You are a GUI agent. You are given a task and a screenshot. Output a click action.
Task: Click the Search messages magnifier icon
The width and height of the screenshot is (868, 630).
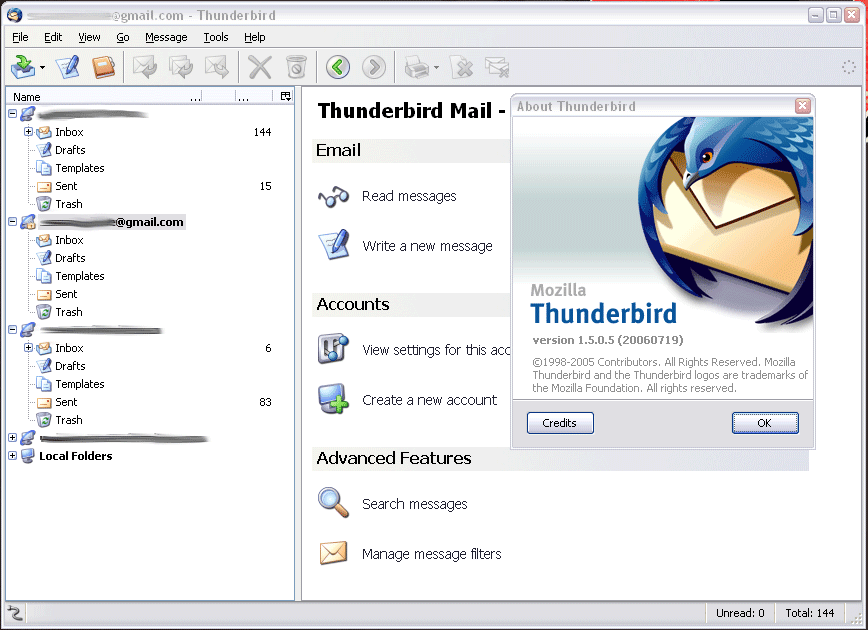pyautogui.click(x=333, y=502)
